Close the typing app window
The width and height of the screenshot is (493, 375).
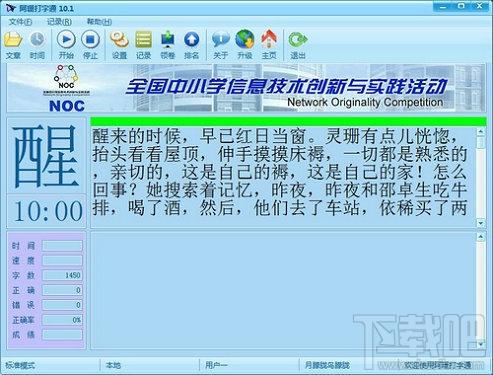pyautogui.click(x=480, y=6)
